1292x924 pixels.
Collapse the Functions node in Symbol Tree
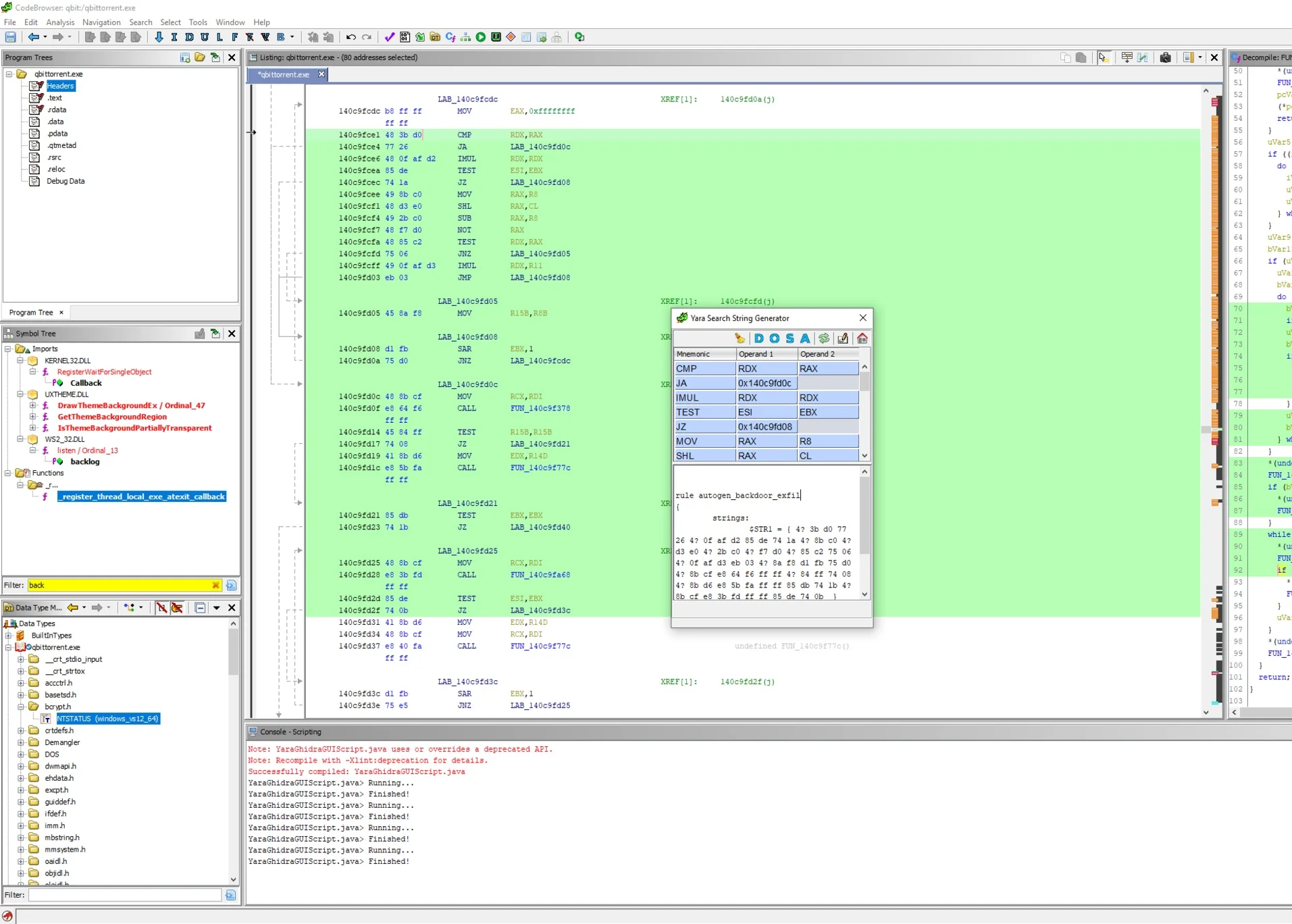[x=8, y=473]
